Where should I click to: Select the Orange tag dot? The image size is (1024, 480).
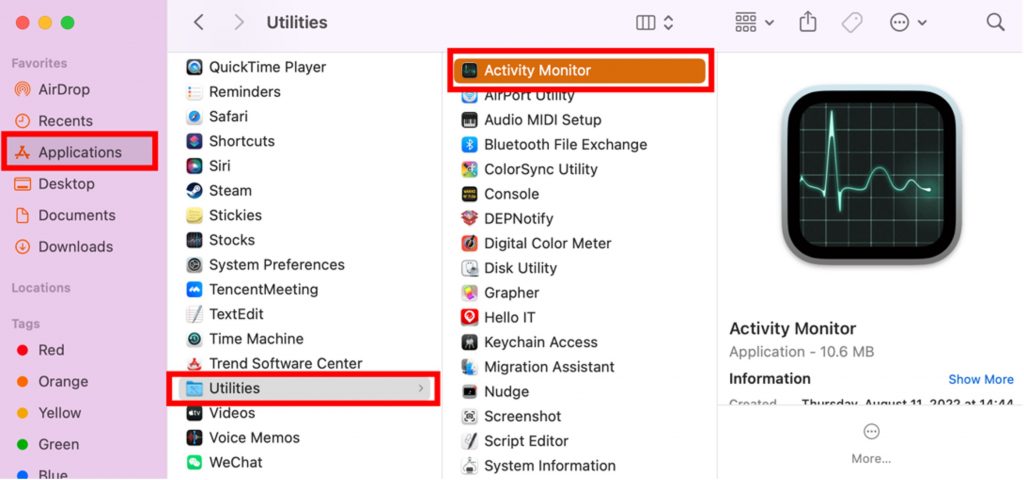[22, 381]
